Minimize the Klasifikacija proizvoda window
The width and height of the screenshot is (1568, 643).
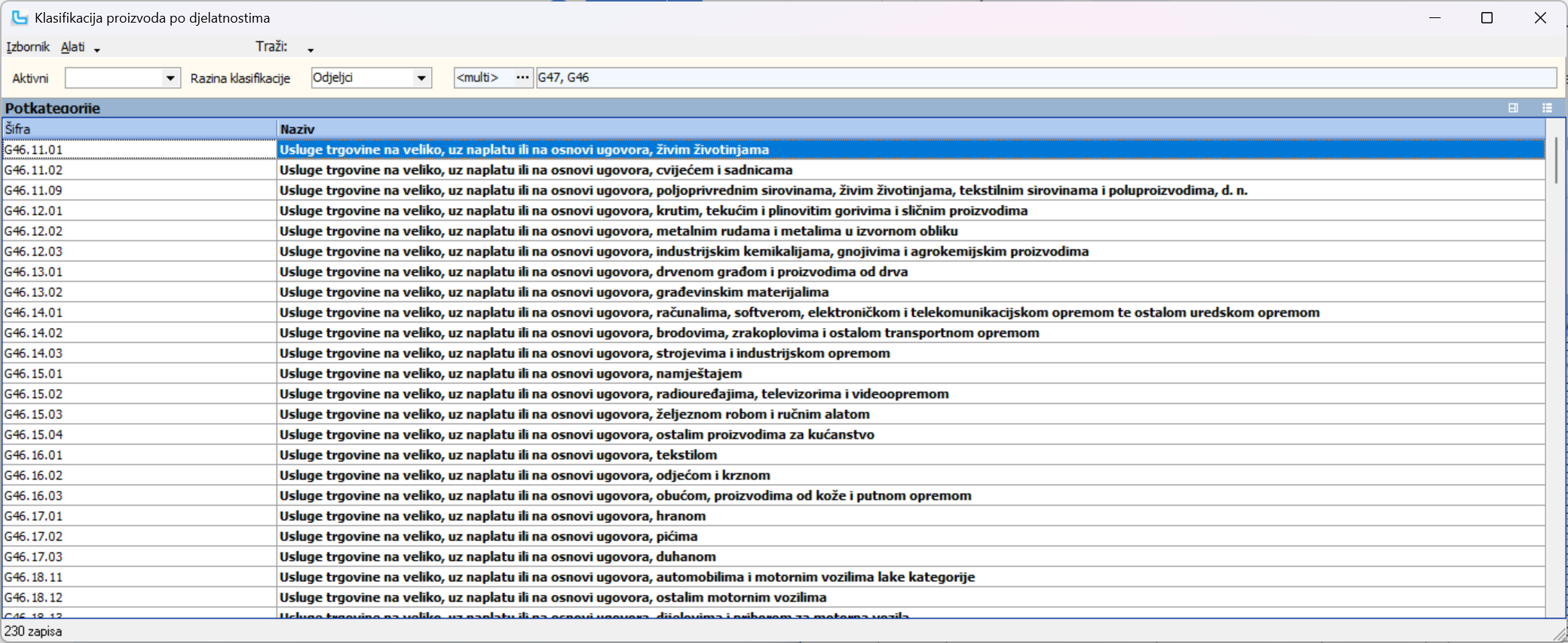coord(1435,18)
